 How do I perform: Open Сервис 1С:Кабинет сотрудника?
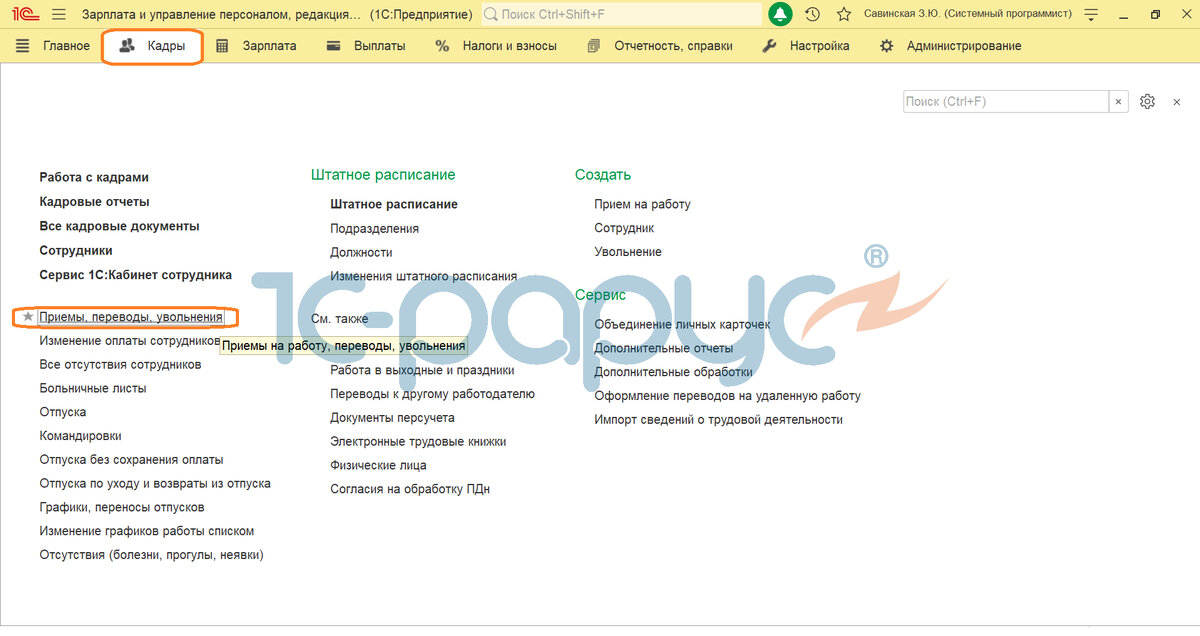[135, 275]
